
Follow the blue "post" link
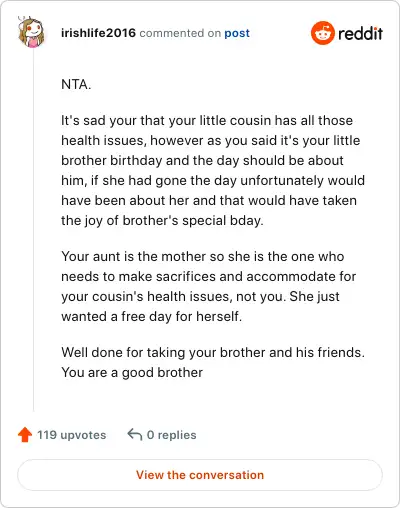pyautogui.click(x=237, y=33)
